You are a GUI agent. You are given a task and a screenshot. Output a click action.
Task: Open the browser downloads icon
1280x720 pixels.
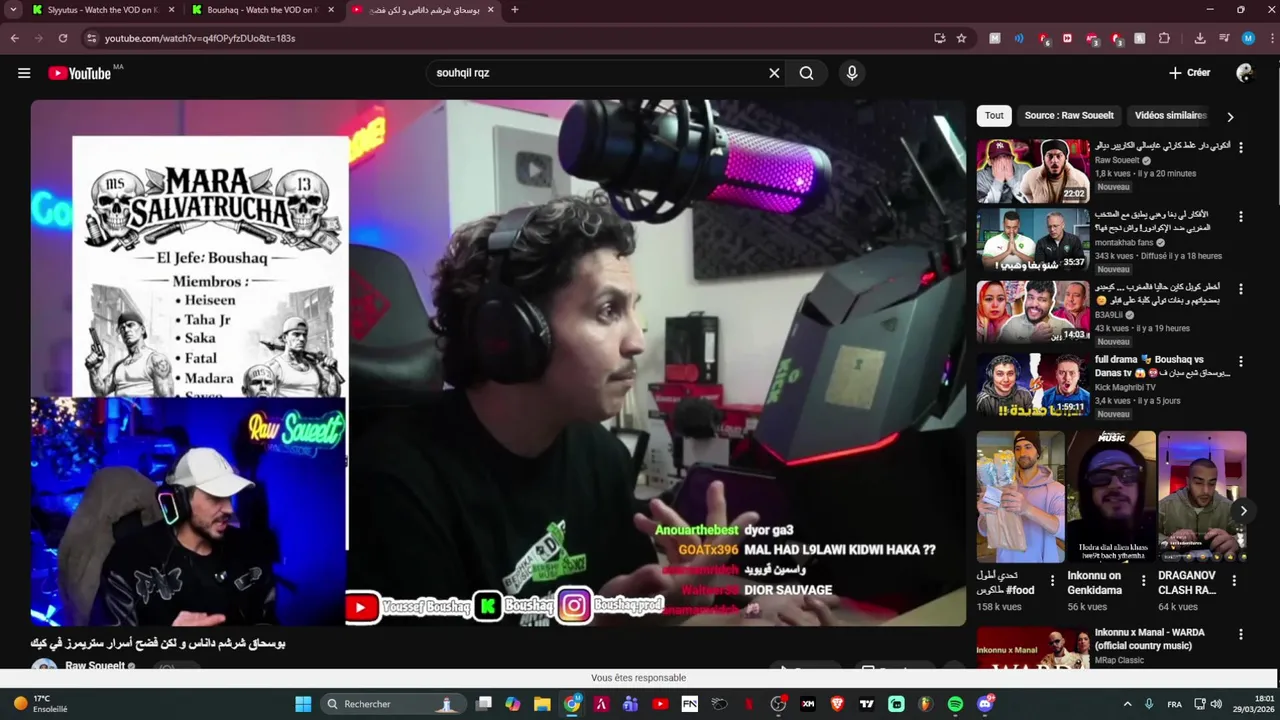pyautogui.click(x=1200, y=38)
